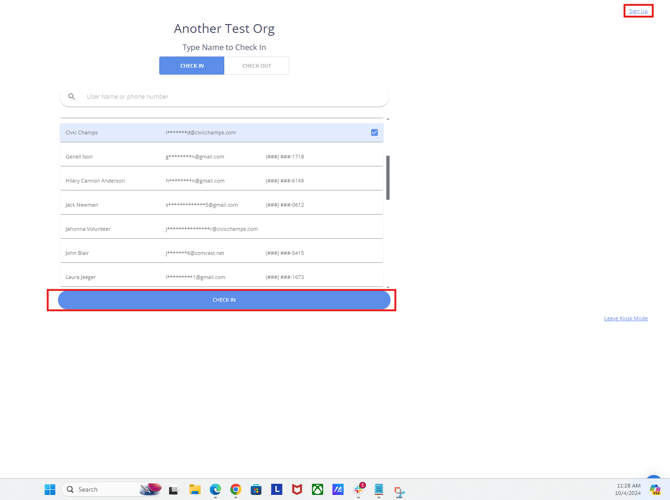Open File Explorer from the taskbar
670x500 pixels.
(195, 490)
